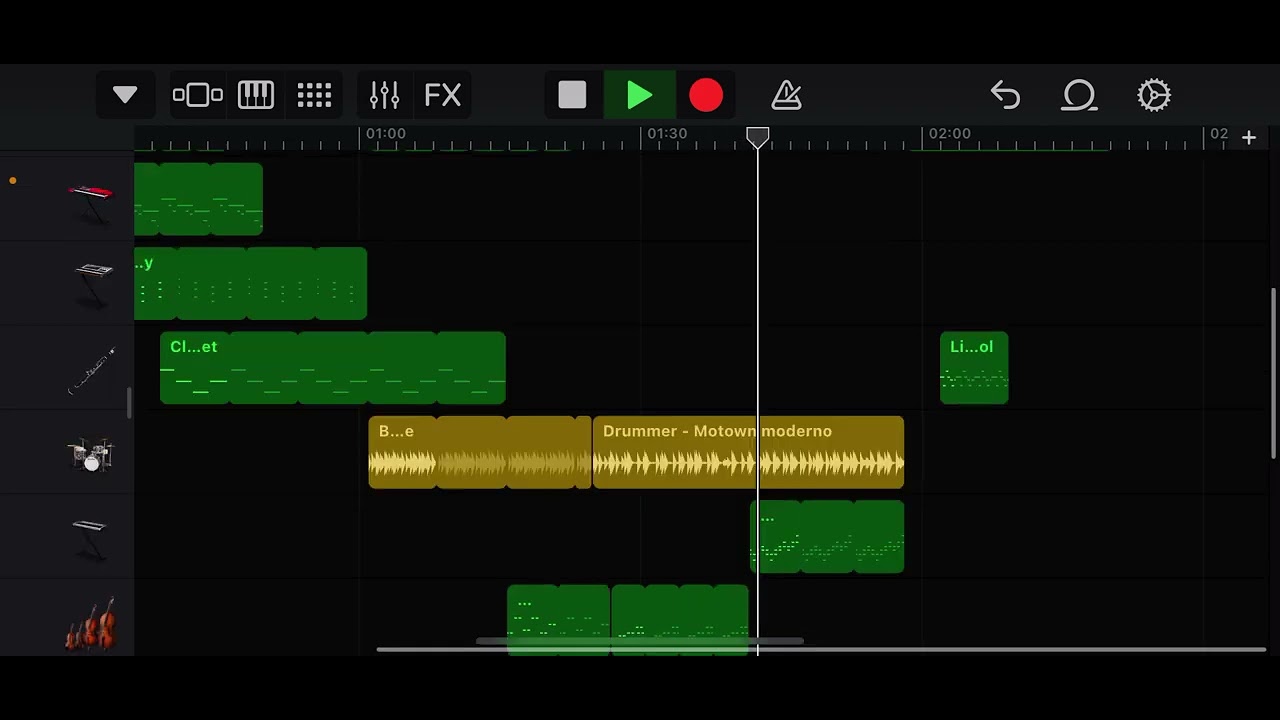Image resolution: width=1280 pixels, height=720 pixels.
Task: Click the 01:00 mark on the ruler
Action: (386, 133)
